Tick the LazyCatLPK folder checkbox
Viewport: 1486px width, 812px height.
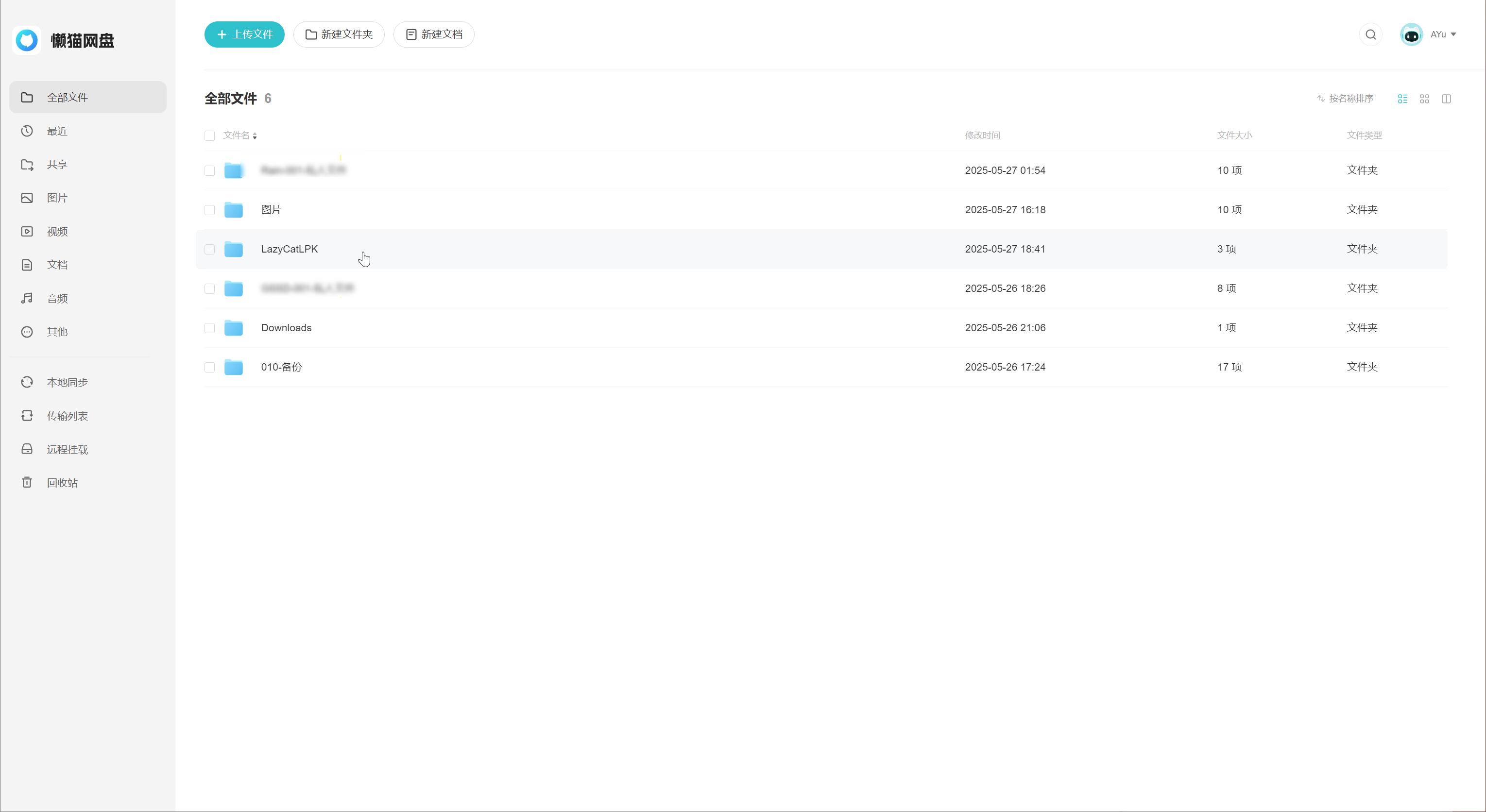[209, 249]
